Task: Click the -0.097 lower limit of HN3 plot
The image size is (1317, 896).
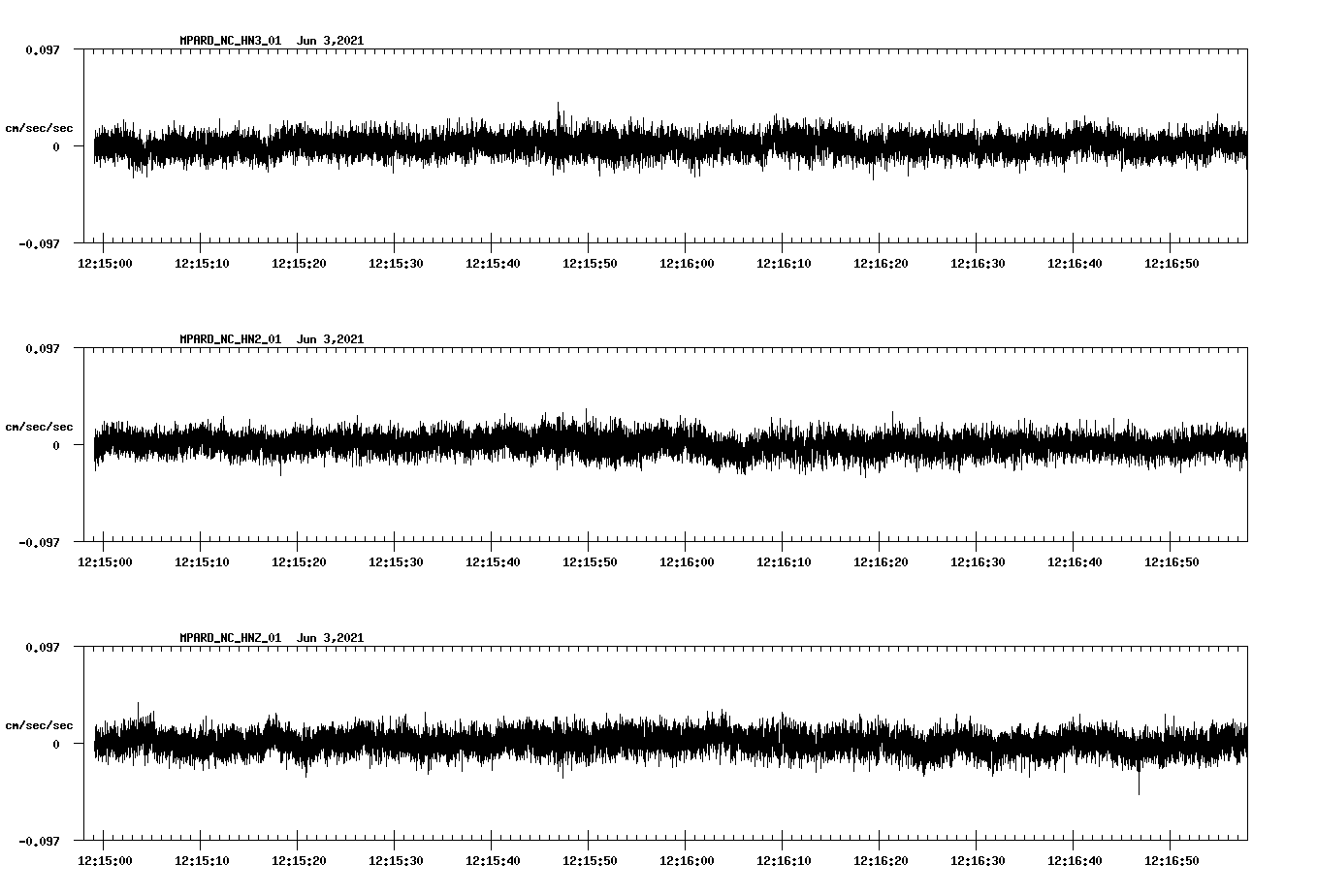Action: click(39, 243)
